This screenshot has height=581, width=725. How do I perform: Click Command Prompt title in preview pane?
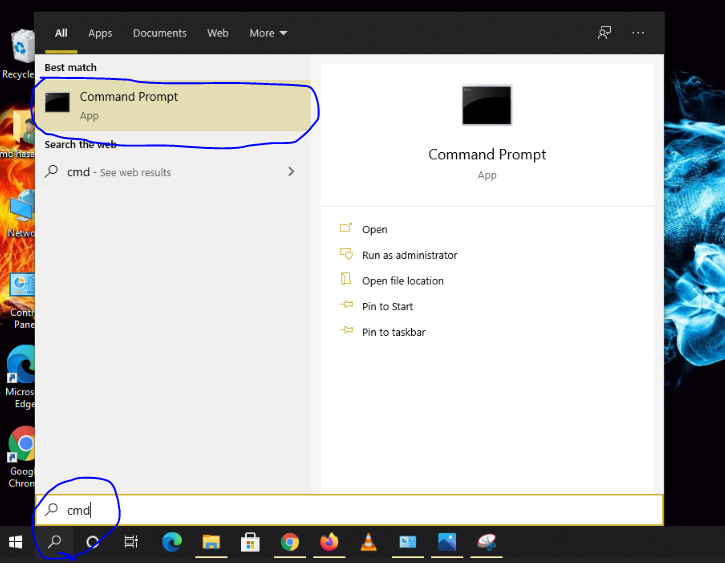pyautogui.click(x=487, y=154)
